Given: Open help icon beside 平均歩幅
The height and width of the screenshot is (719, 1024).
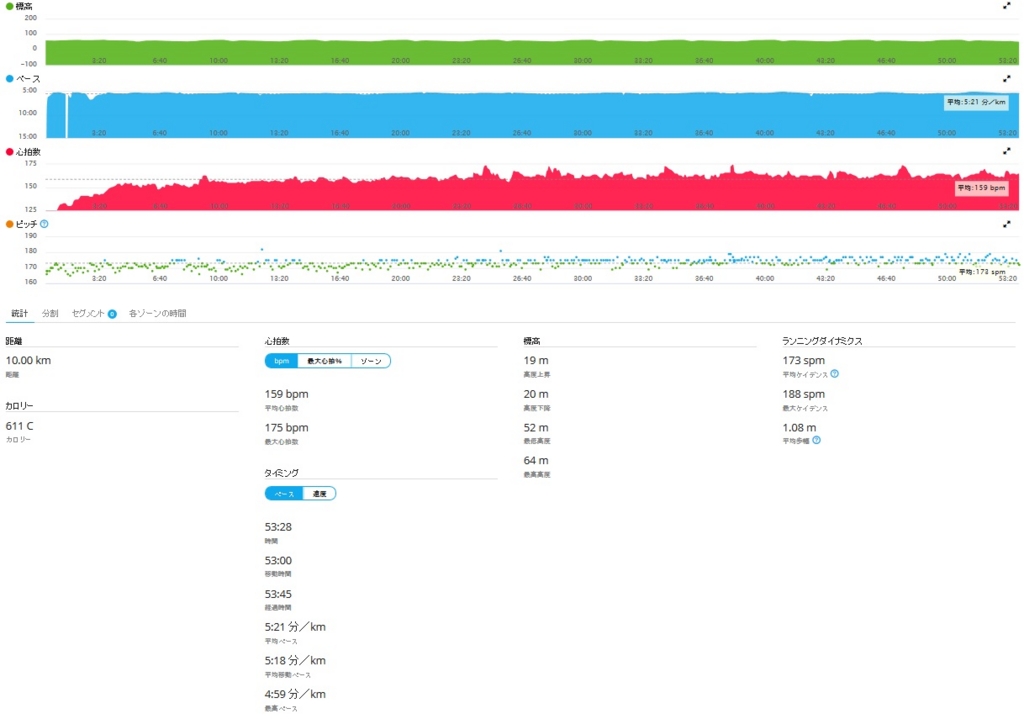Looking at the screenshot, I should (x=816, y=441).
